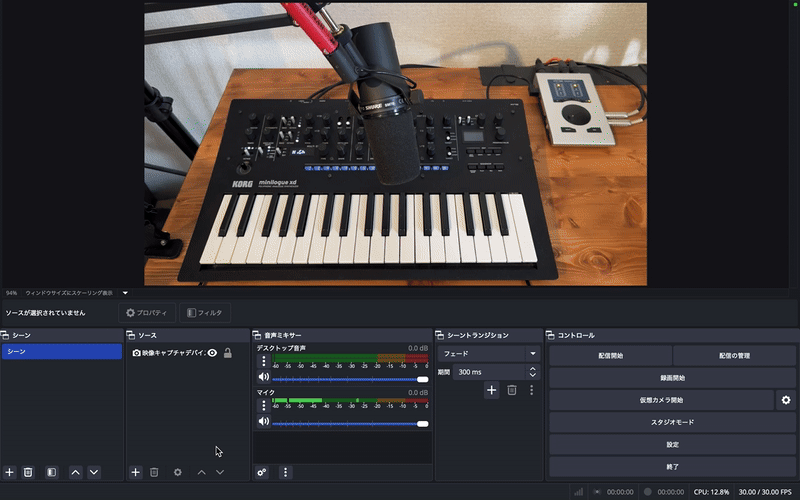This screenshot has width=800, height=500.
Task: Mute the マイク speaker
Action: 263,421
